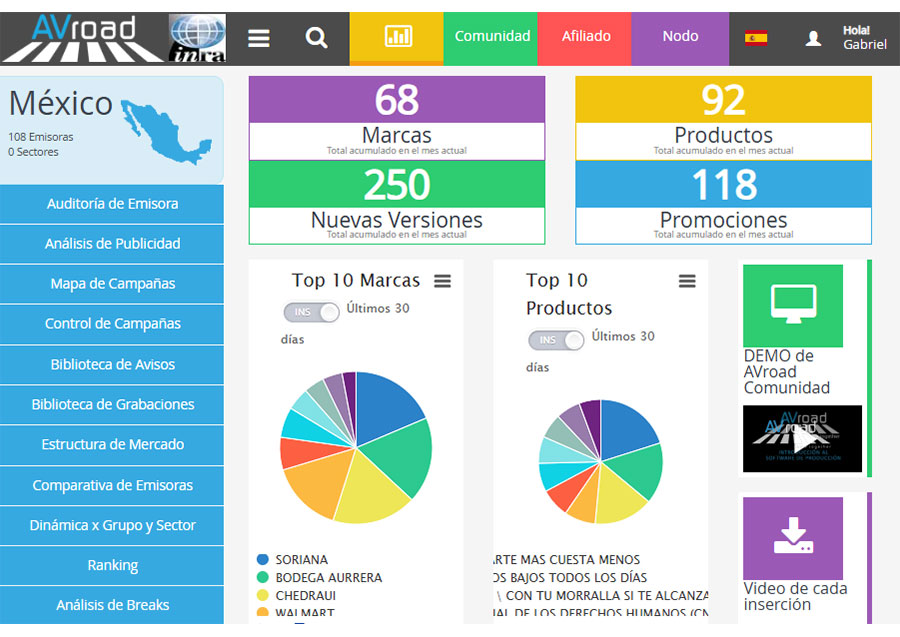Viewport: 900px width, 637px height.
Task: Click the download icon purple tile
Action: pyautogui.click(x=793, y=538)
